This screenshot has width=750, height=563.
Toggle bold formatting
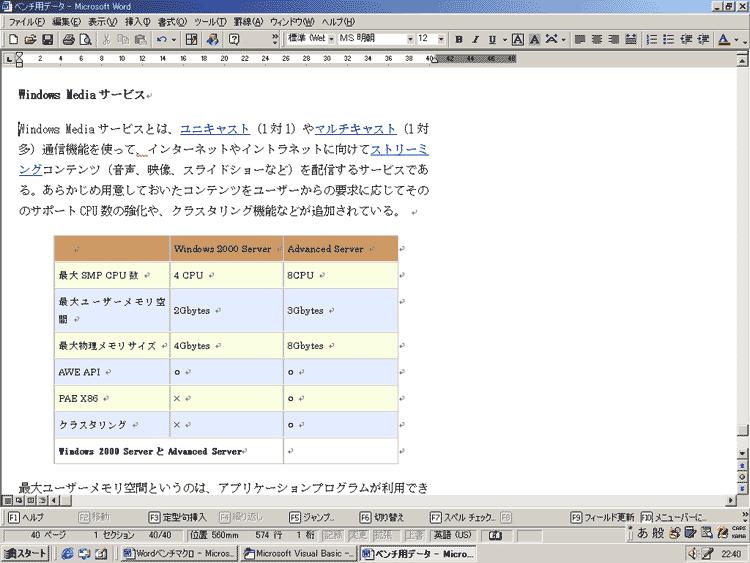coord(459,39)
